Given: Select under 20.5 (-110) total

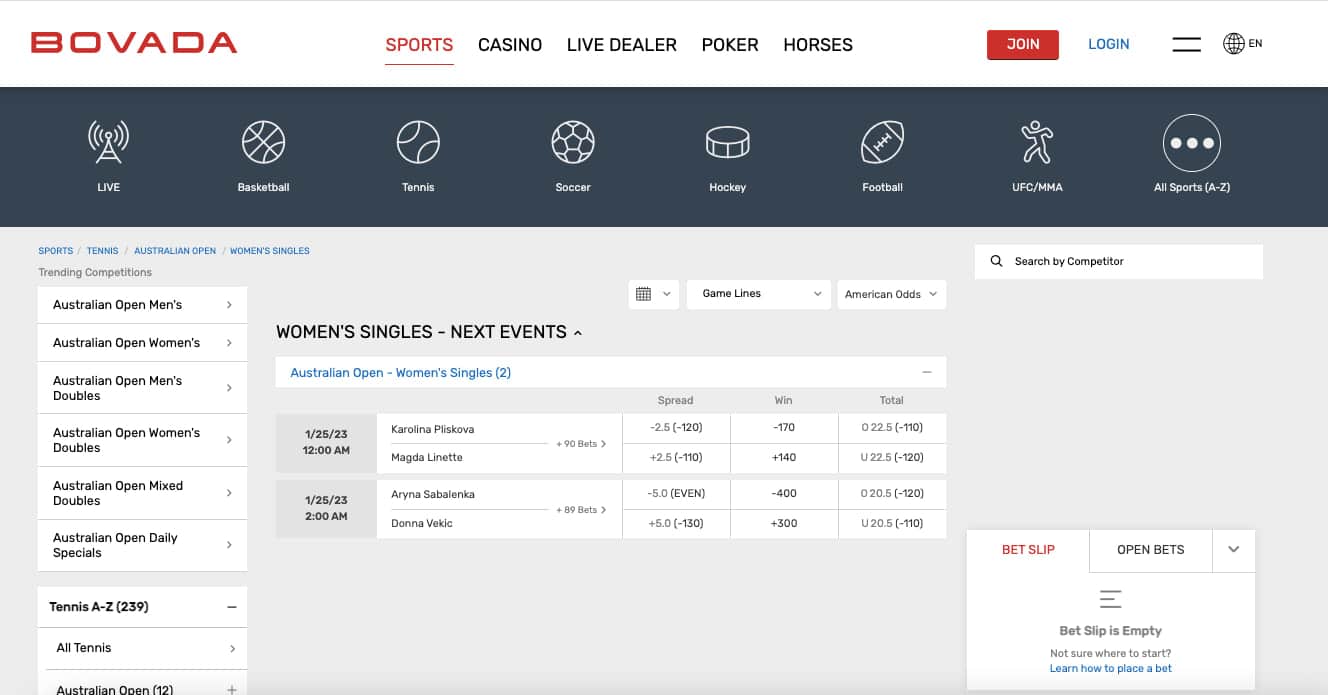Looking at the screenshot, I should click(x=892, y=524).
